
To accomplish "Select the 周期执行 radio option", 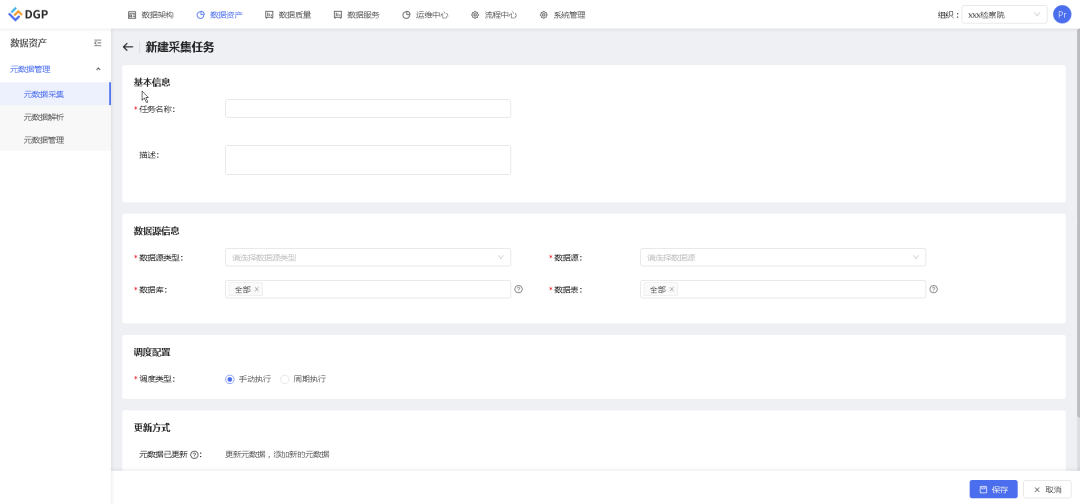I will point(285,379).
